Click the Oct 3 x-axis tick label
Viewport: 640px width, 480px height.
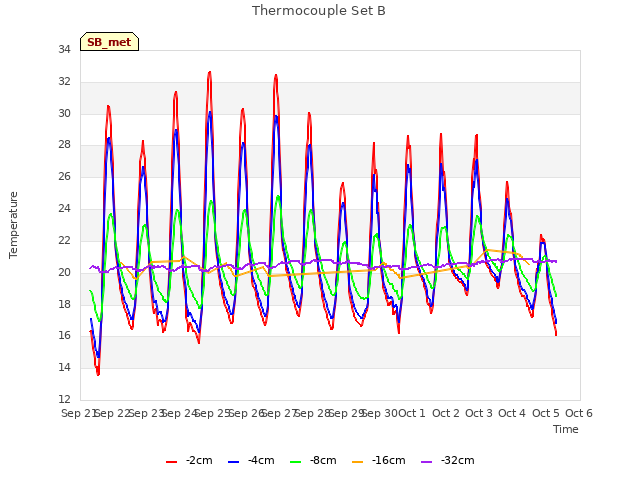click(479, 413)
